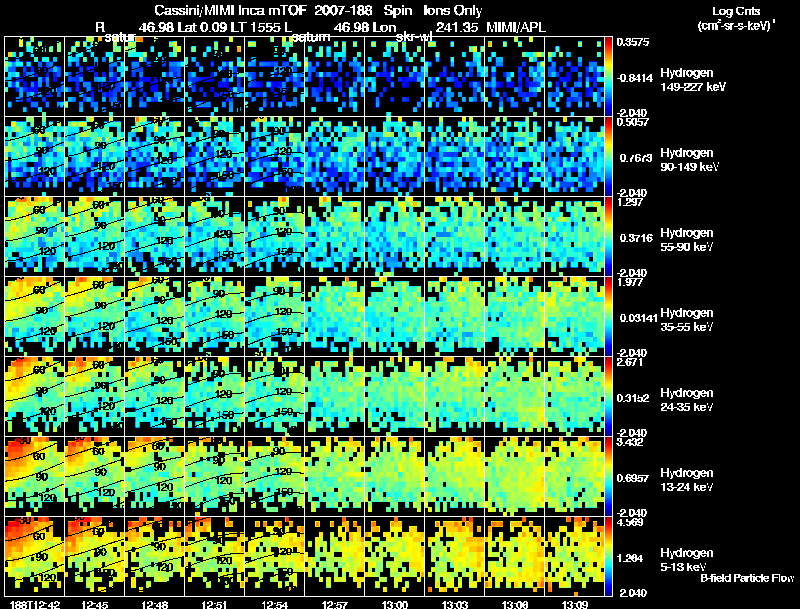Click the 3.432 colorbar value
The image size is (800, 609).
tap(629, 442)
